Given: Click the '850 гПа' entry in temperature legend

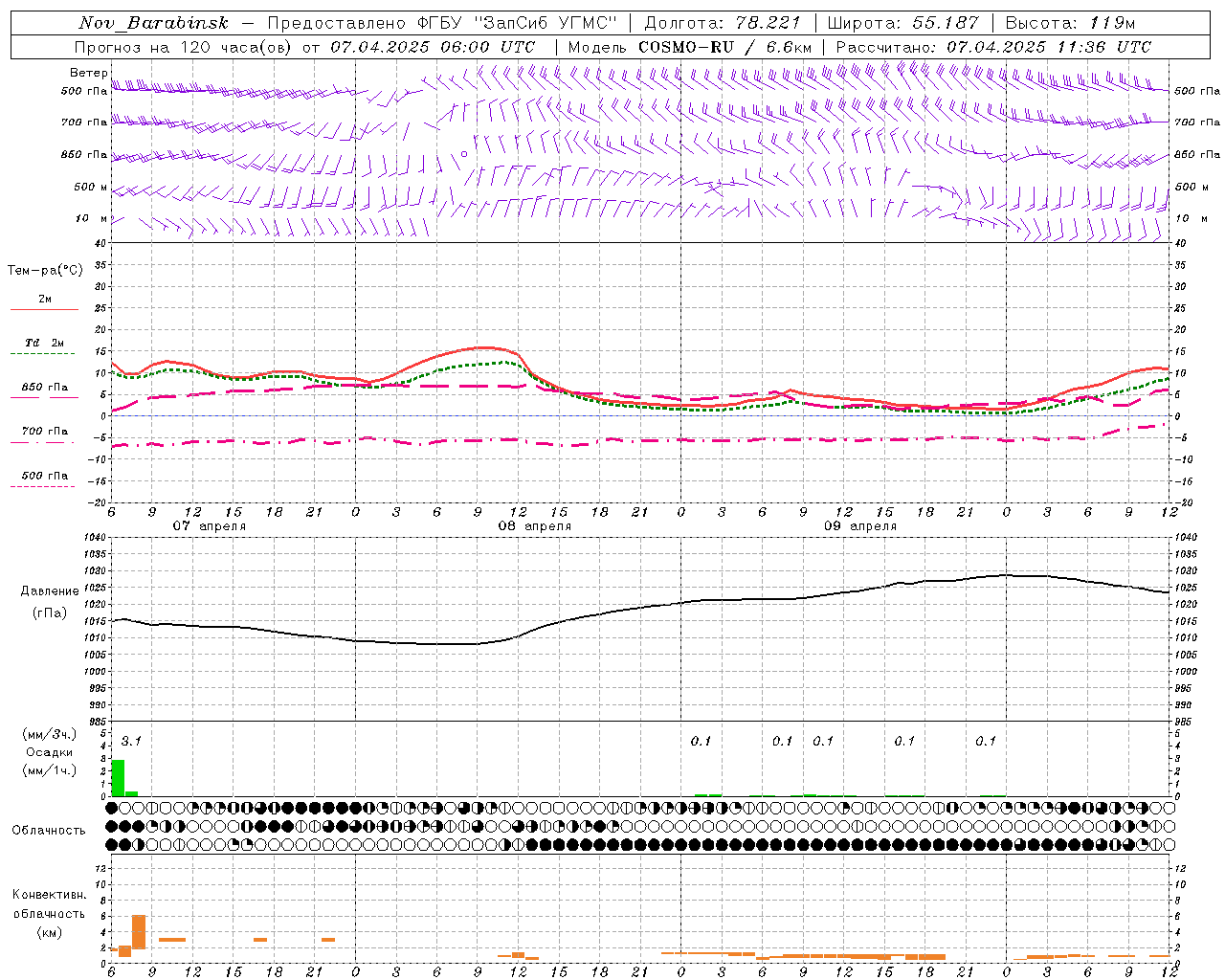Looking at the screenshot, I should [44, 388].
